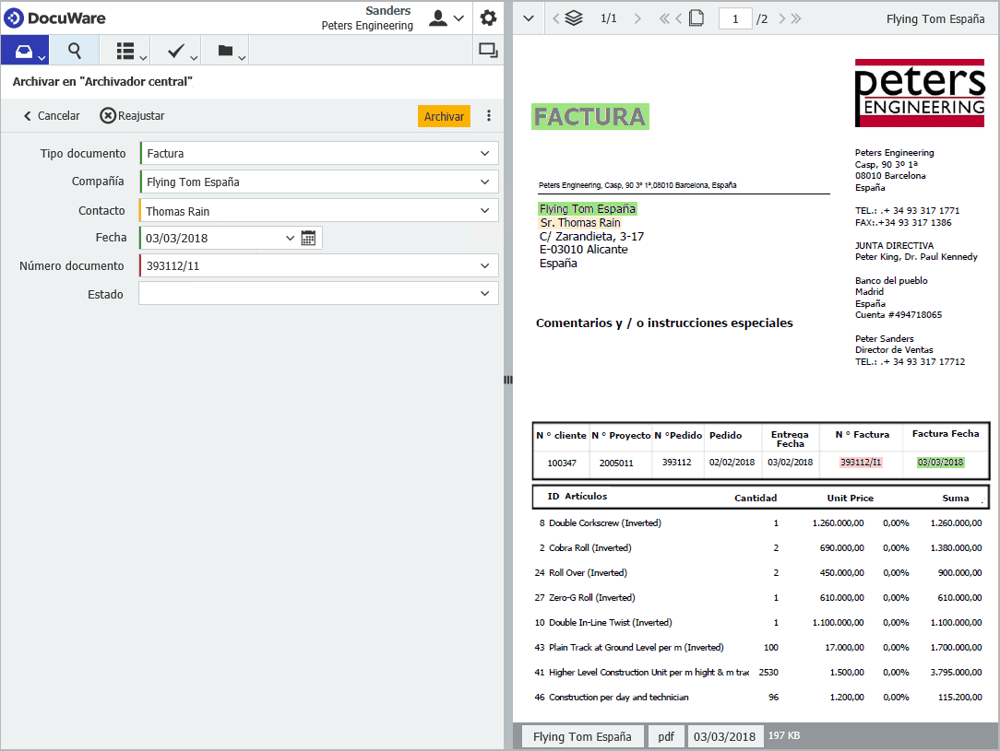Select the search magnifier icon
This screenshot has width=1000, height=751.
coord(75,50)
